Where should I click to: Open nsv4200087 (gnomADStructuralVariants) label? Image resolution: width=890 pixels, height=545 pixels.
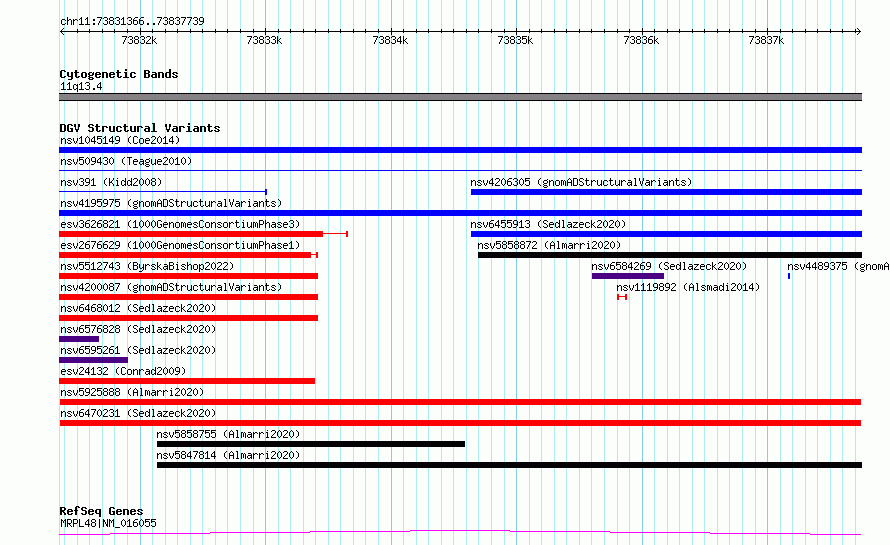171,287
